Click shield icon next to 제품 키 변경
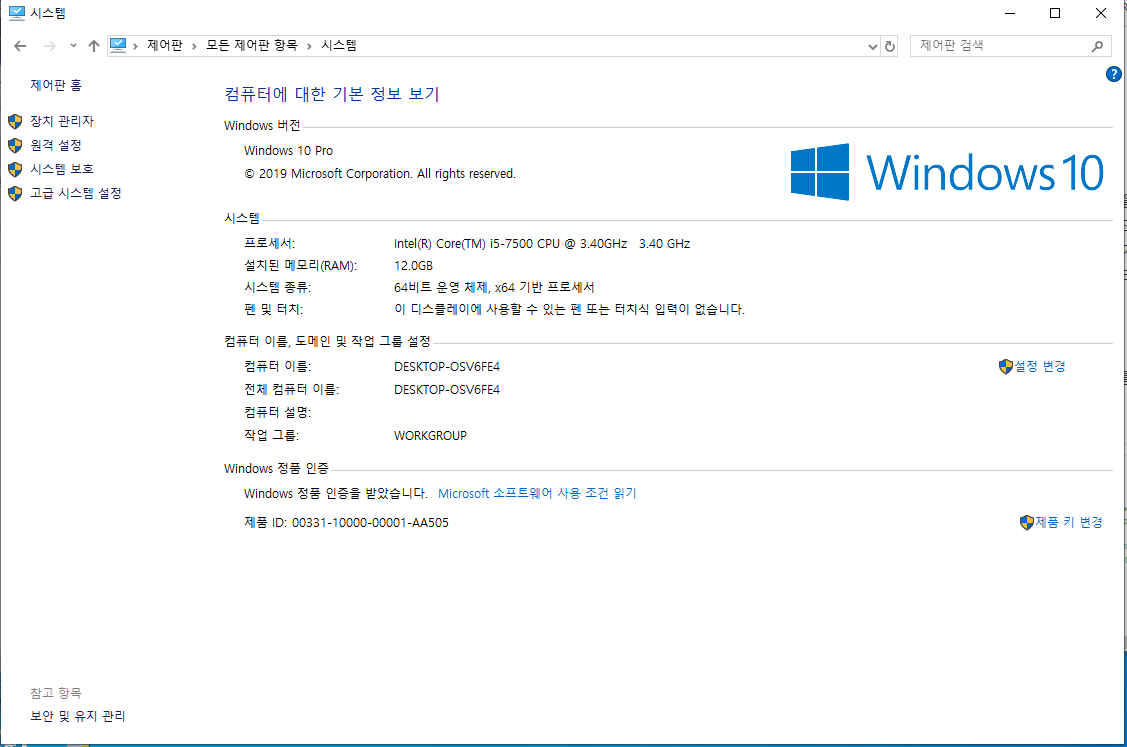The height and width of the screenshot is (747, 1127). 1026,523
